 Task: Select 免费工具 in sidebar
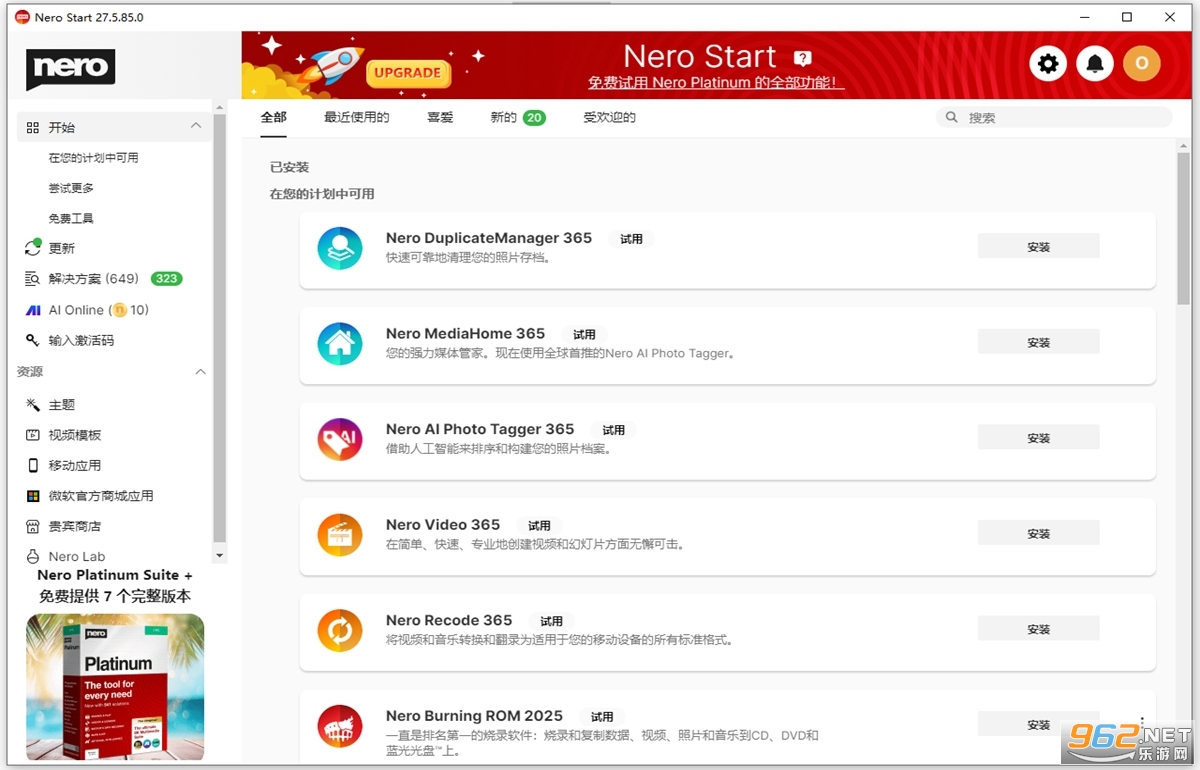coord(71,218)
